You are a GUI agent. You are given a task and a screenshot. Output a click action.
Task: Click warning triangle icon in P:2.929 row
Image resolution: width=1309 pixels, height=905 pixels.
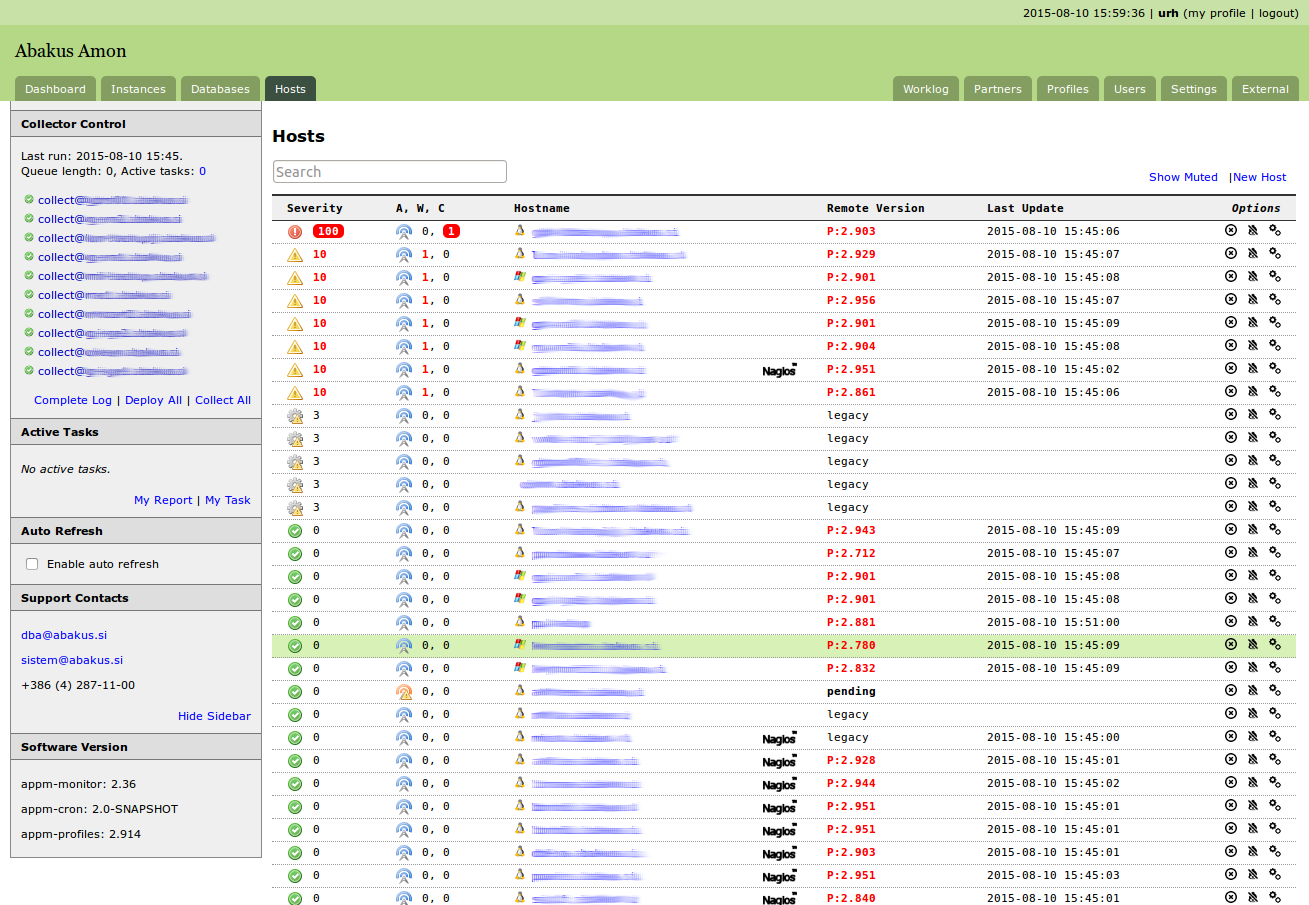tap(295, 254)
